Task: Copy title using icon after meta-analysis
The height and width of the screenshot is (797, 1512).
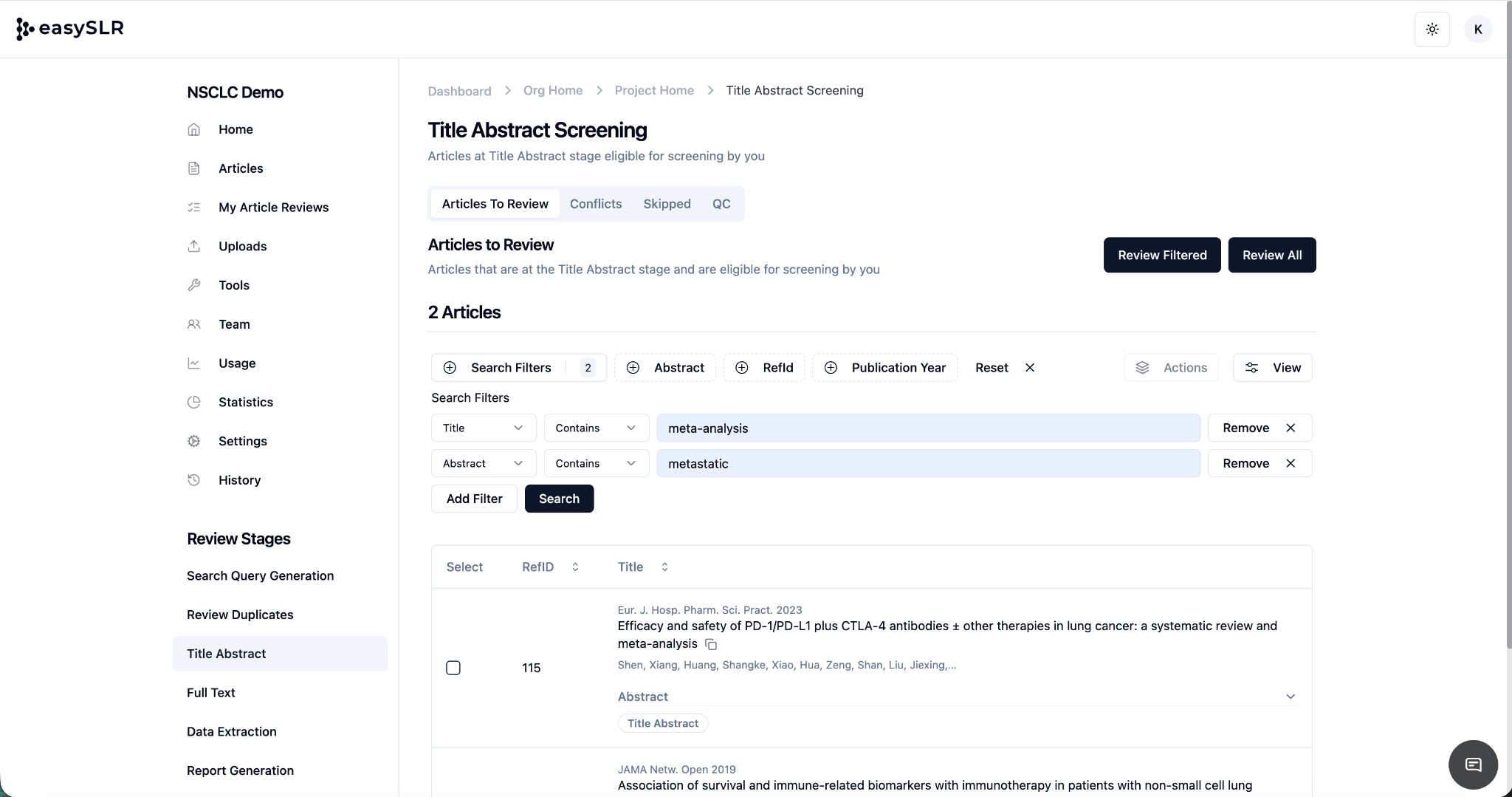Action: pyautogui.click(x=711, y=645)
